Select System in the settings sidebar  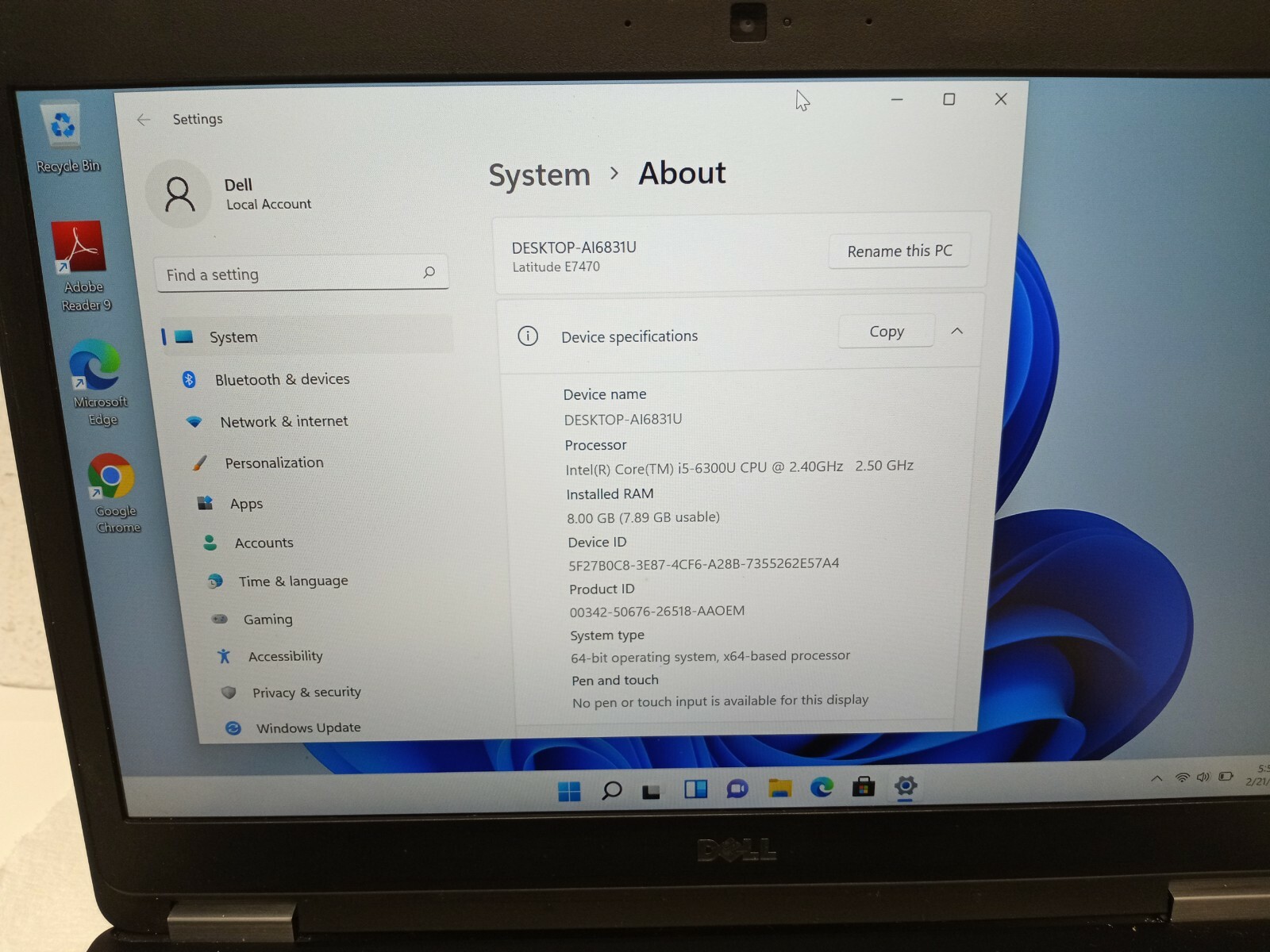pos(306,336)
